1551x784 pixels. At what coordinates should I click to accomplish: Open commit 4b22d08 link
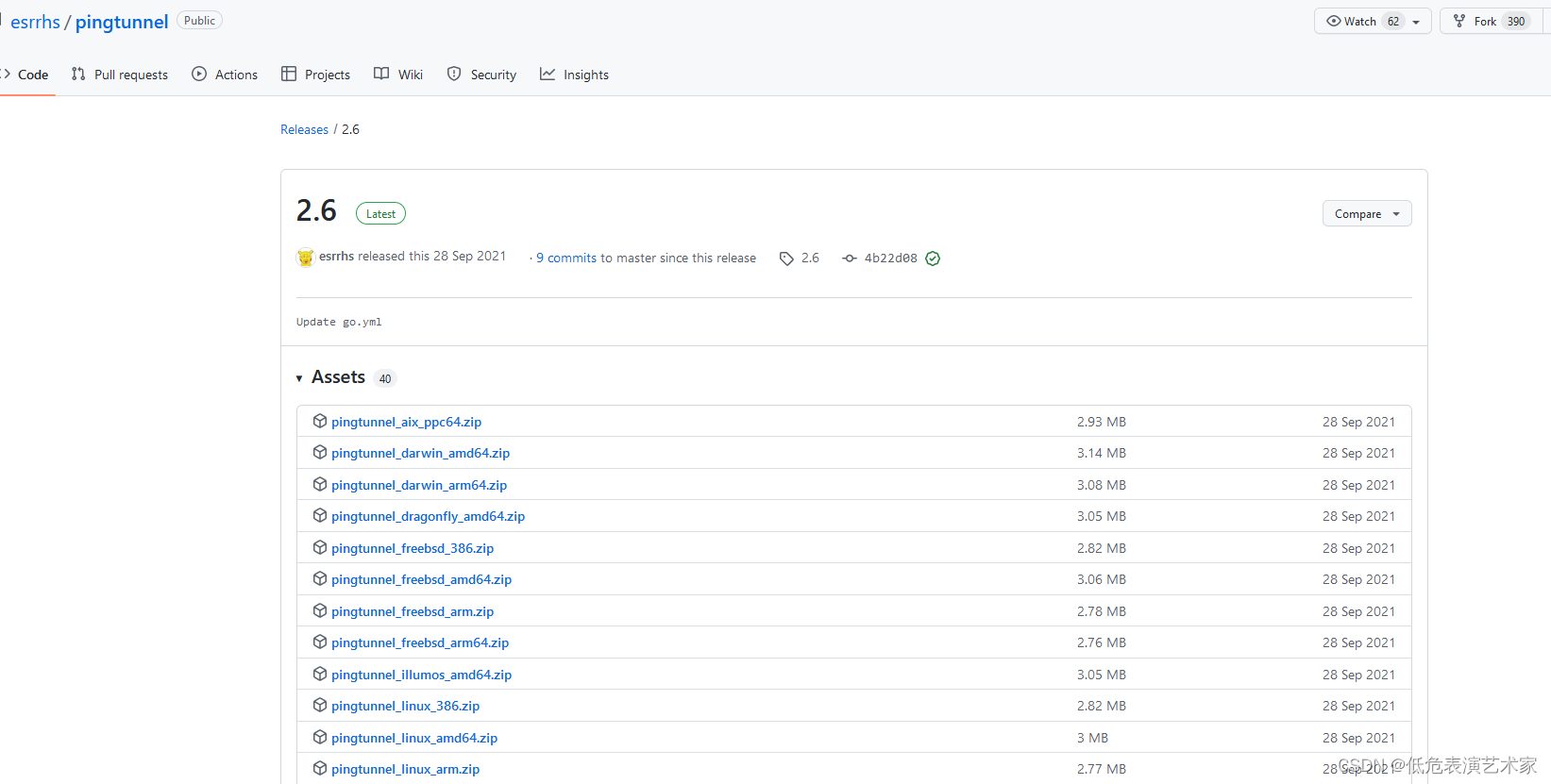click(x=890, y=259)
